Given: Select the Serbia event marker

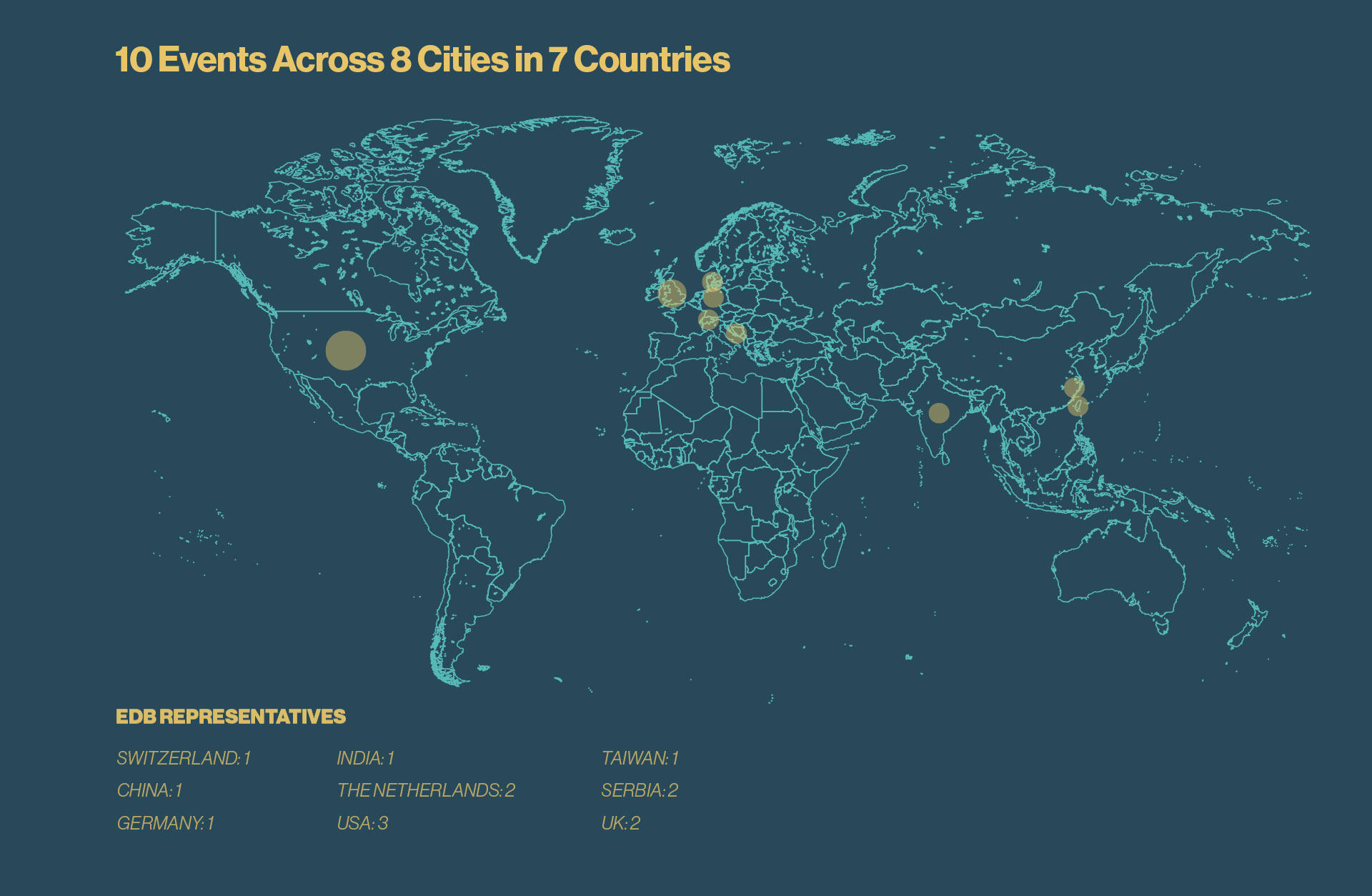Looking at the screenshot, I should (736, 333).
